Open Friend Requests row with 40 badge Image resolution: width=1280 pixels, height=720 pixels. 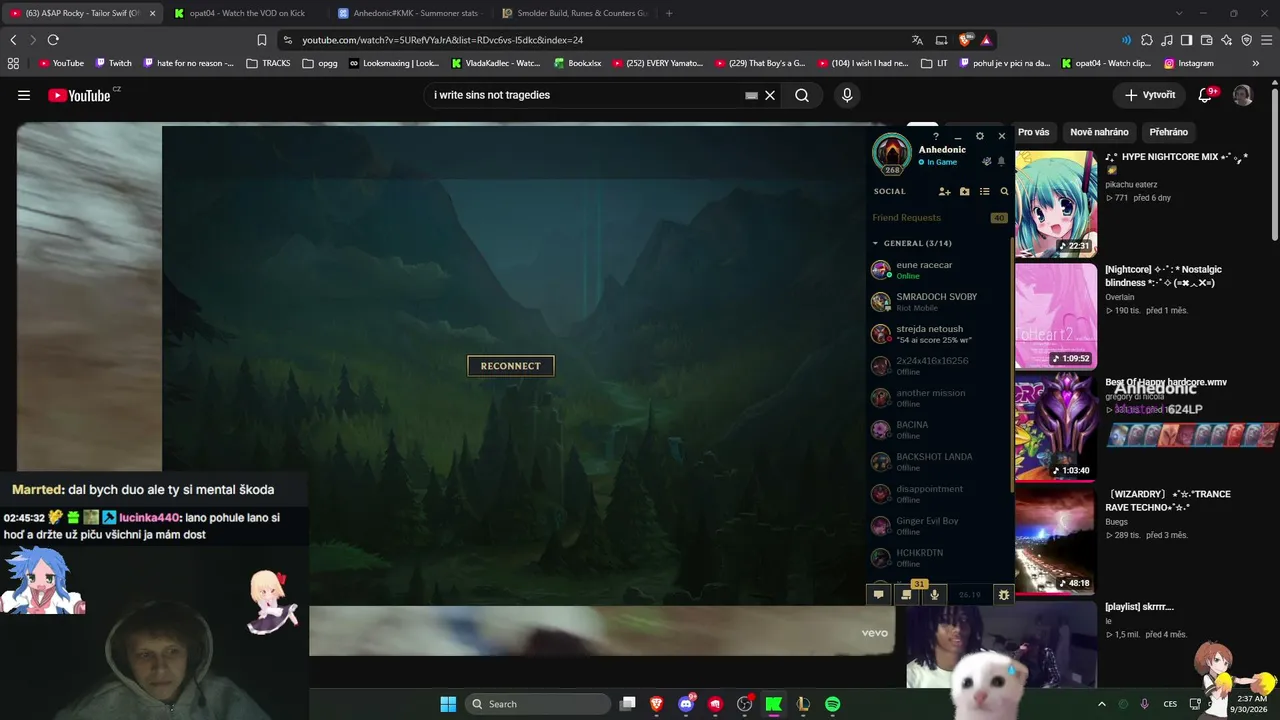[940, 217]
